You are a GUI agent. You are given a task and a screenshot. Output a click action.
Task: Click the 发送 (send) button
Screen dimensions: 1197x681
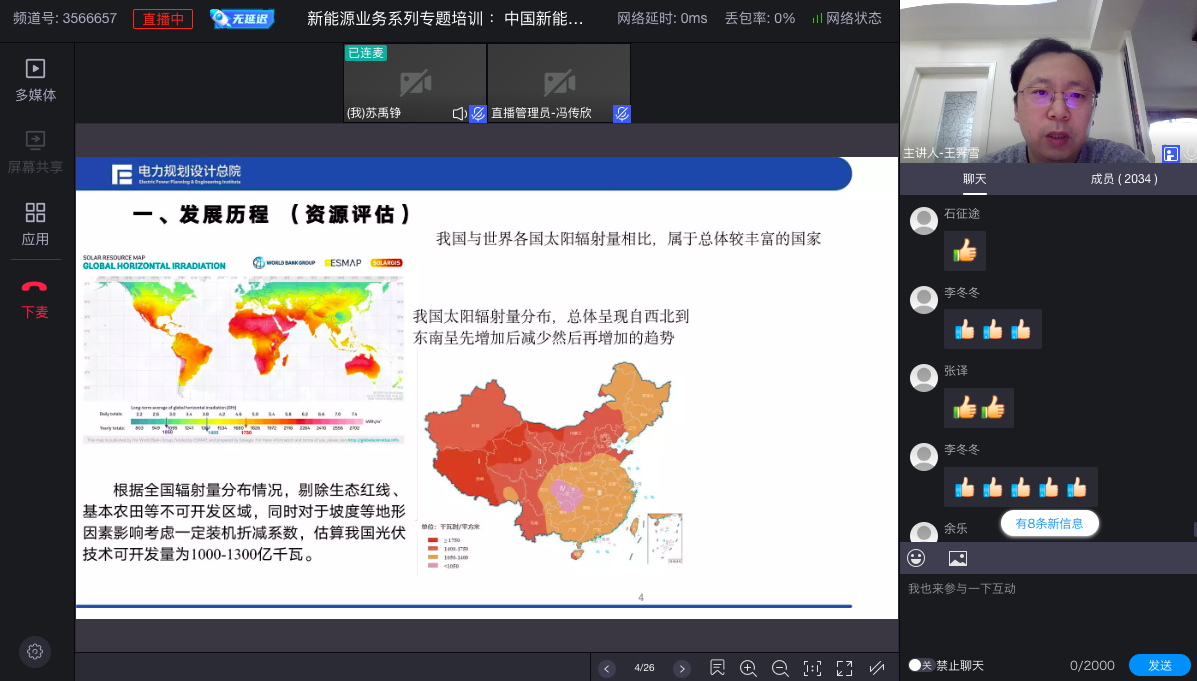click(x=1158, y=664)
